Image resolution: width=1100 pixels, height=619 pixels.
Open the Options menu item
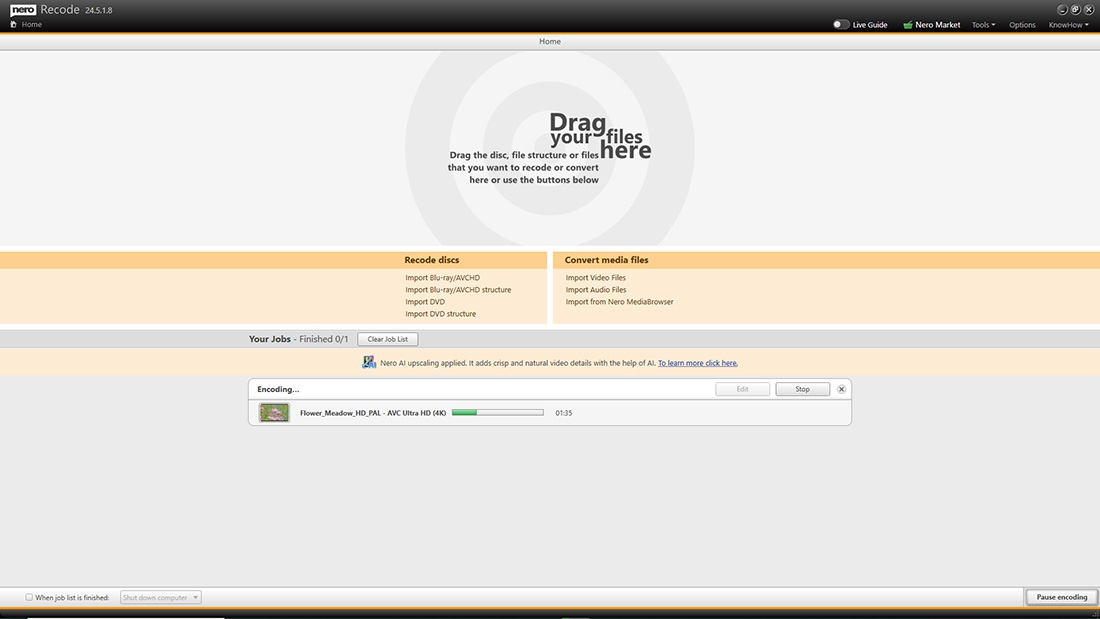[x=1022, y=25]
